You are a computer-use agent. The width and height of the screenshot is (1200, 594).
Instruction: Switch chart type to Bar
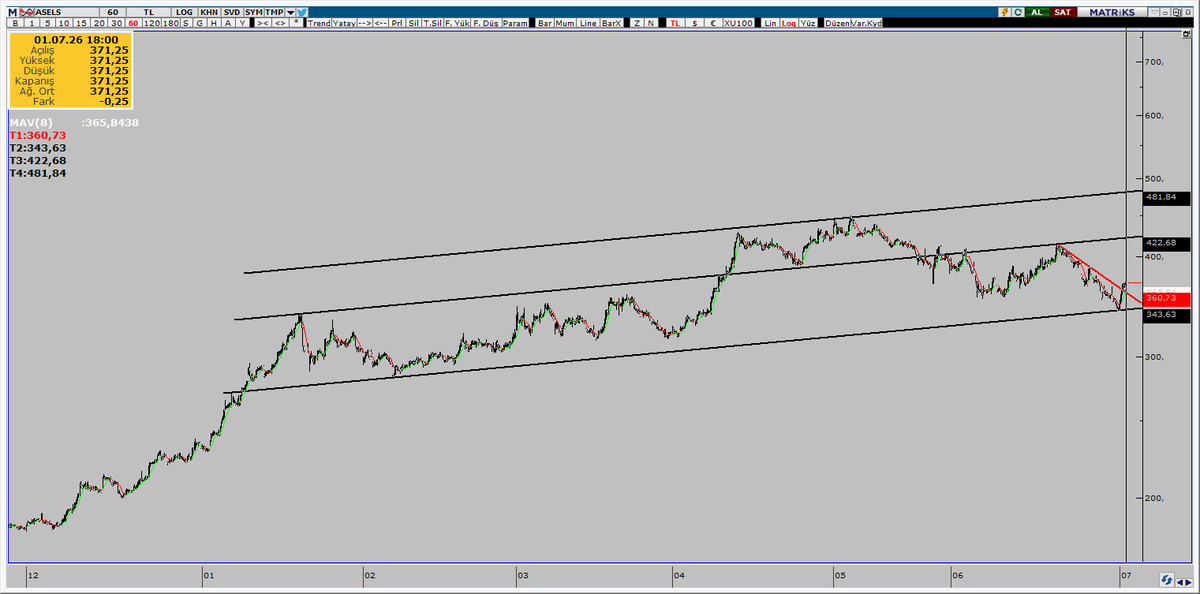(x=545, y=23)
